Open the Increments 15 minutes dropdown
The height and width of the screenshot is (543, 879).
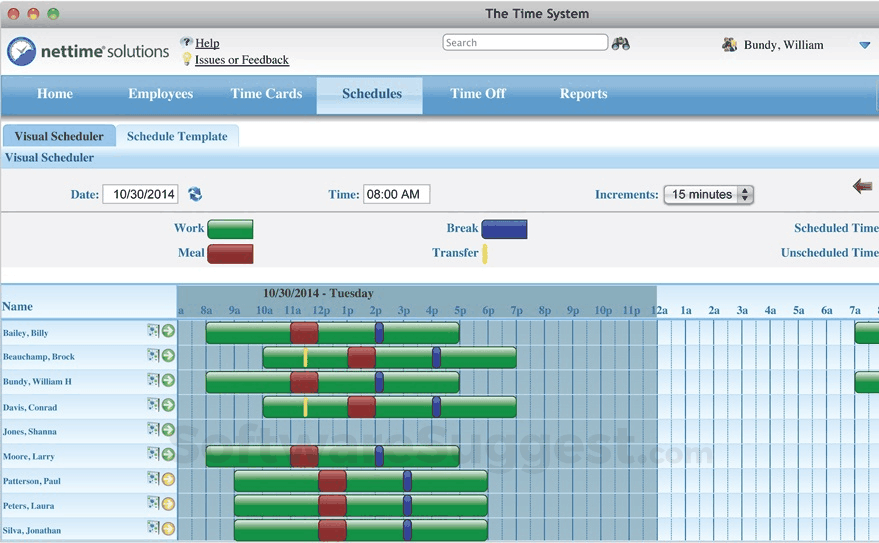708,194
